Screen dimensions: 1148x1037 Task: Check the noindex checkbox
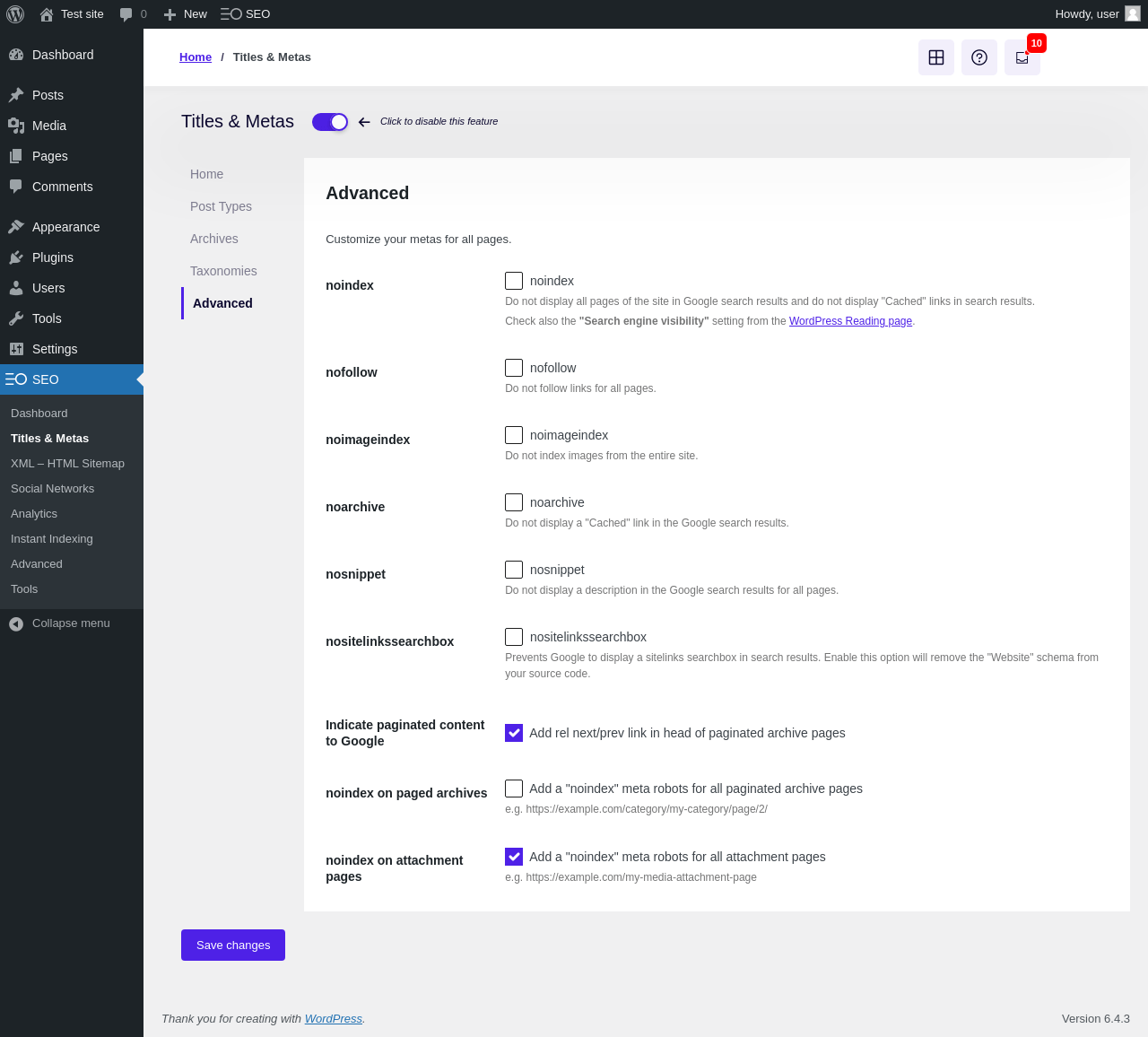pos(514,281)
